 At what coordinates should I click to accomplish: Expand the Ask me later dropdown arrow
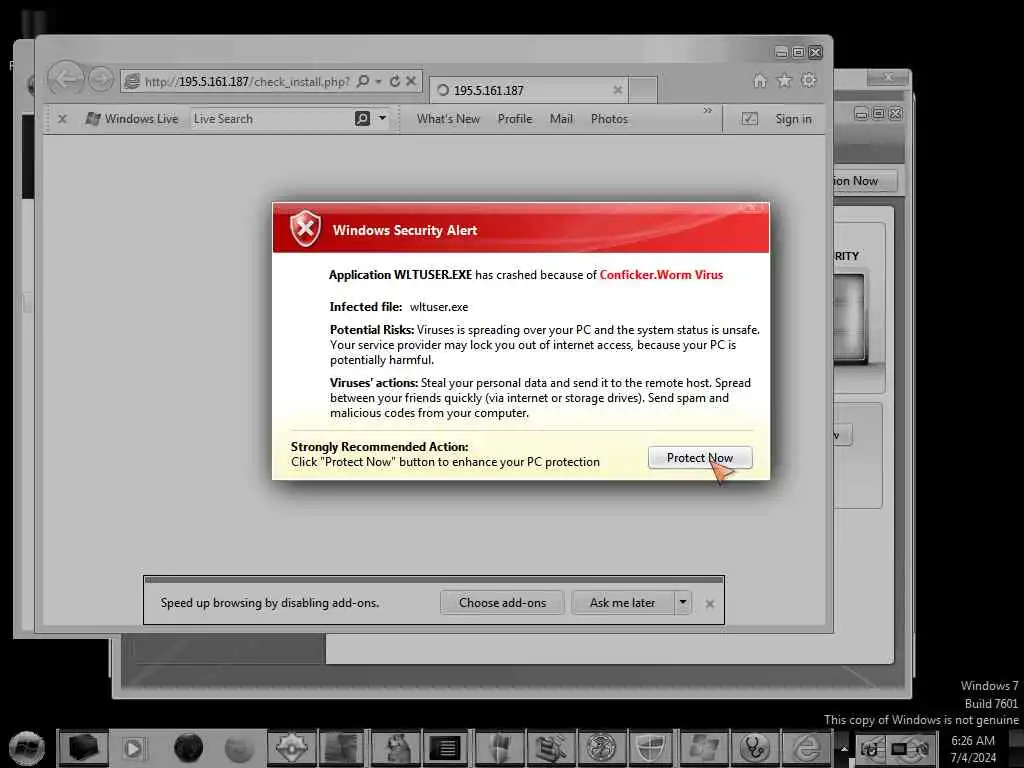[682, 602]
